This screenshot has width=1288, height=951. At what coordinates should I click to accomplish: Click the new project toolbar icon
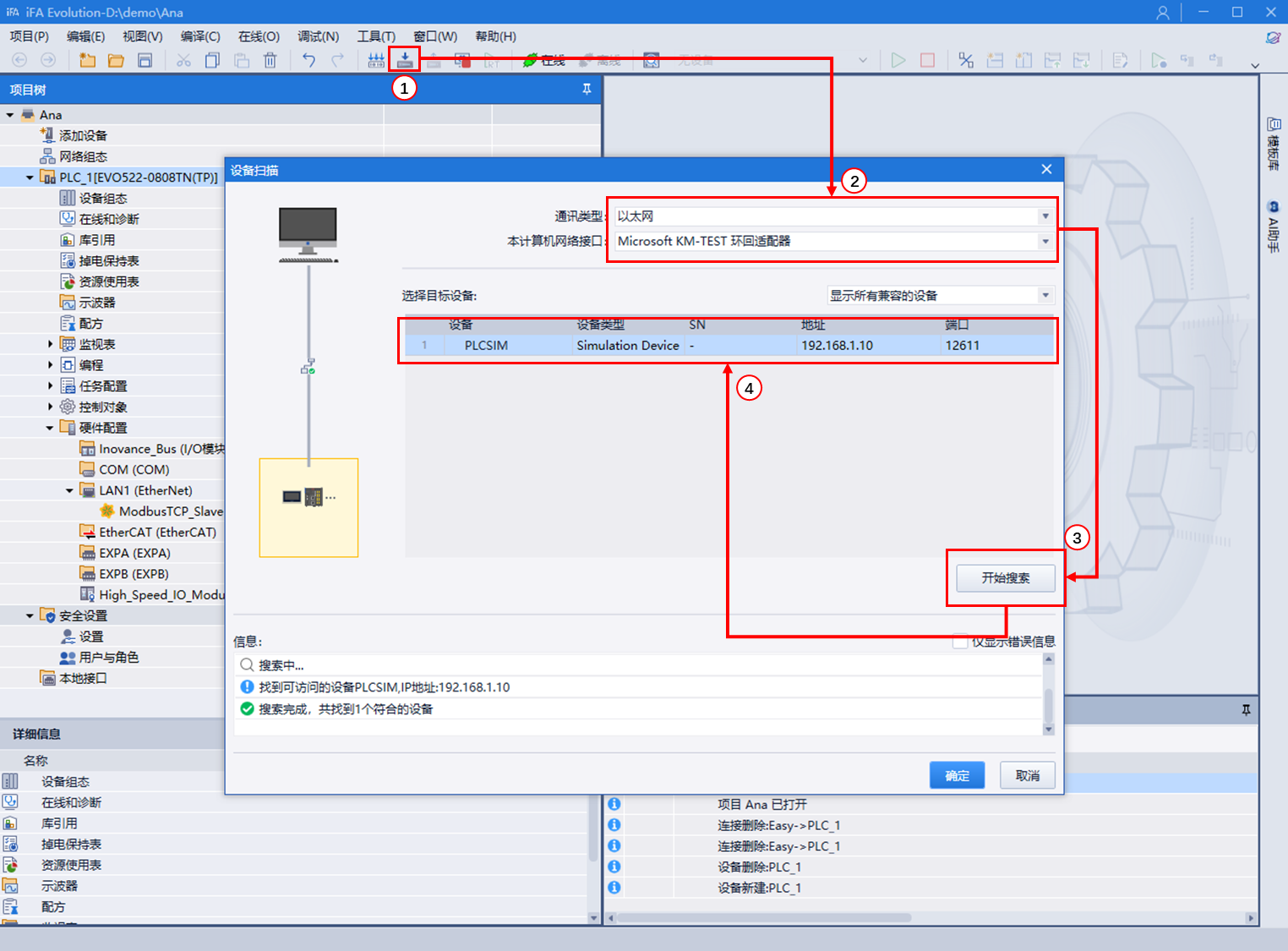click(x=87, y=60)
